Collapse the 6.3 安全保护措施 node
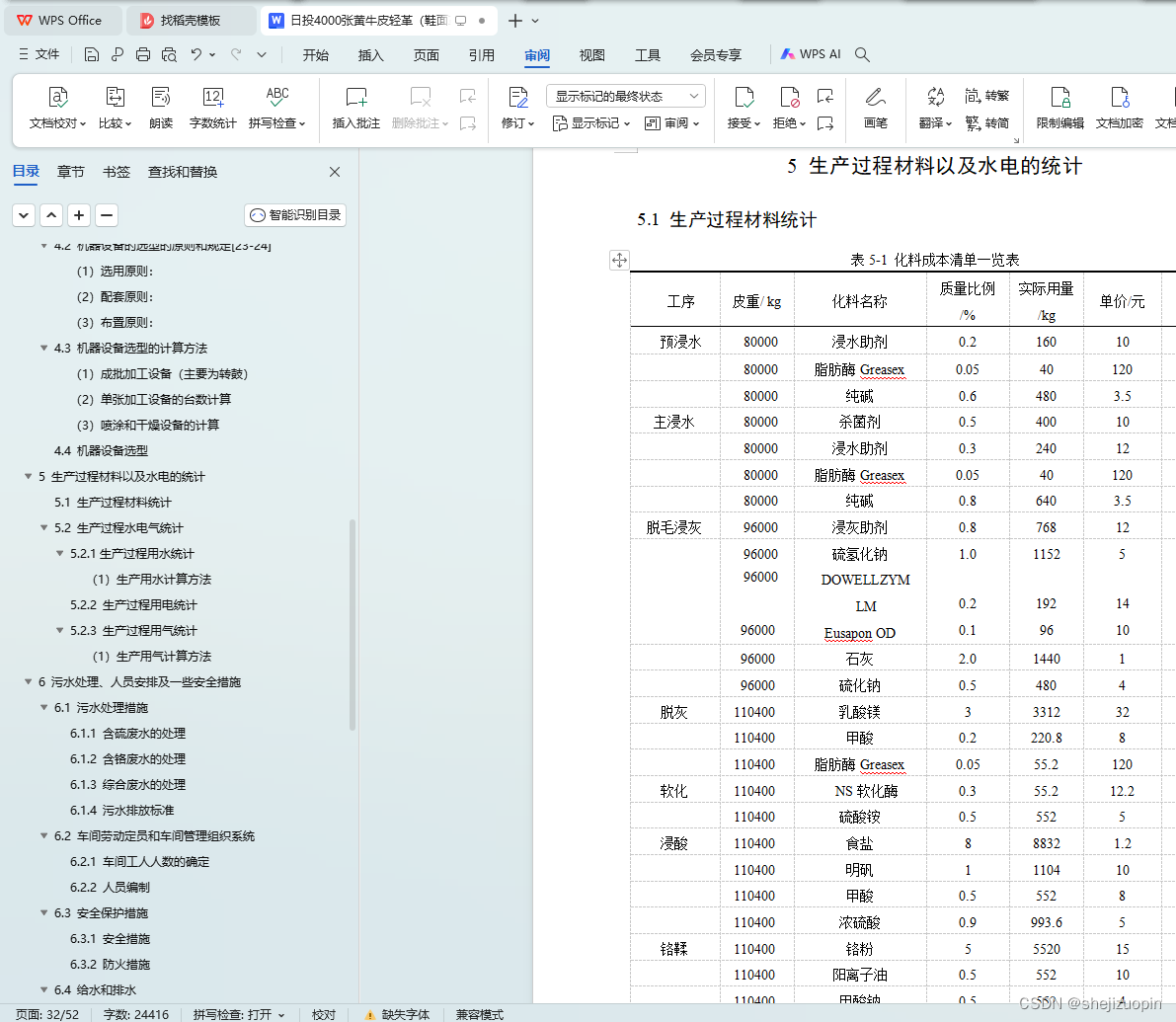This screenshot has width=1176, height=1022. point(43,912)
